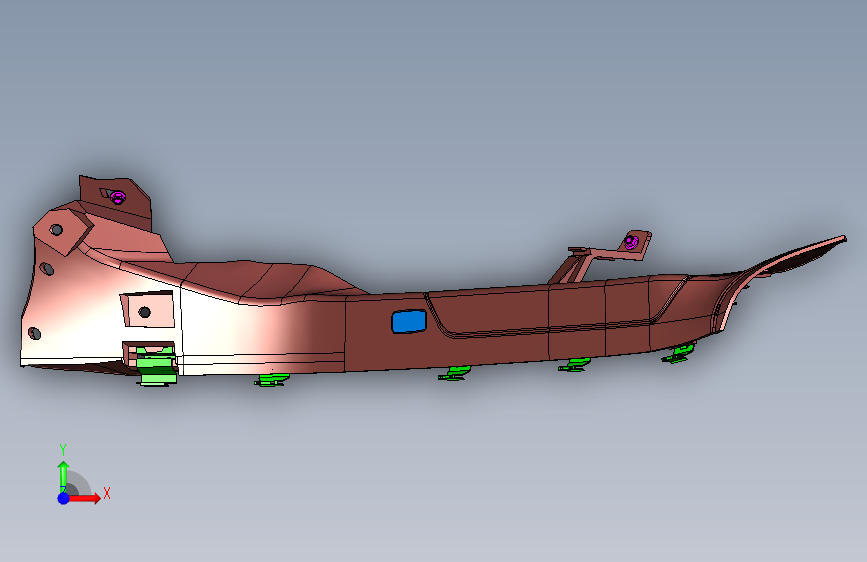Select the green clip below the blue patch
The height and width of the screenshot is (562, 867).
[x=455, y=373]
